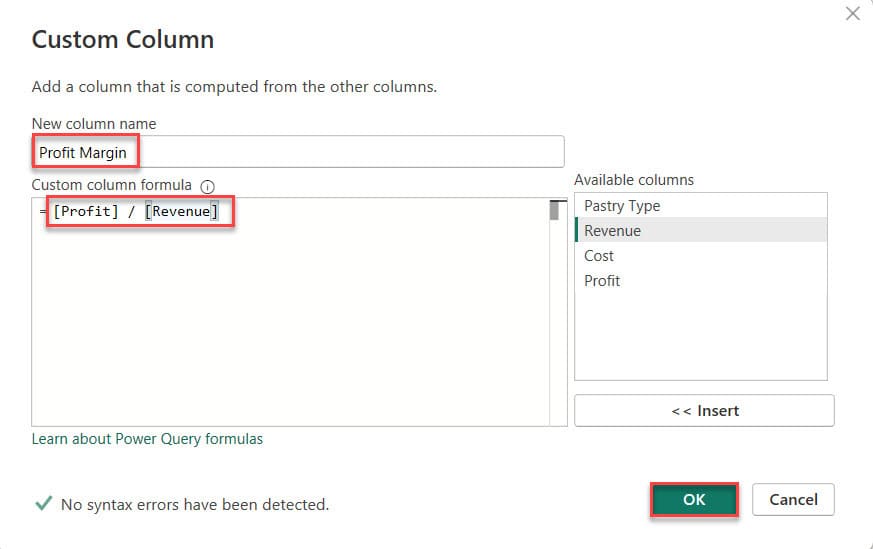
Task: Click the Cancel button
Action: 793,499
